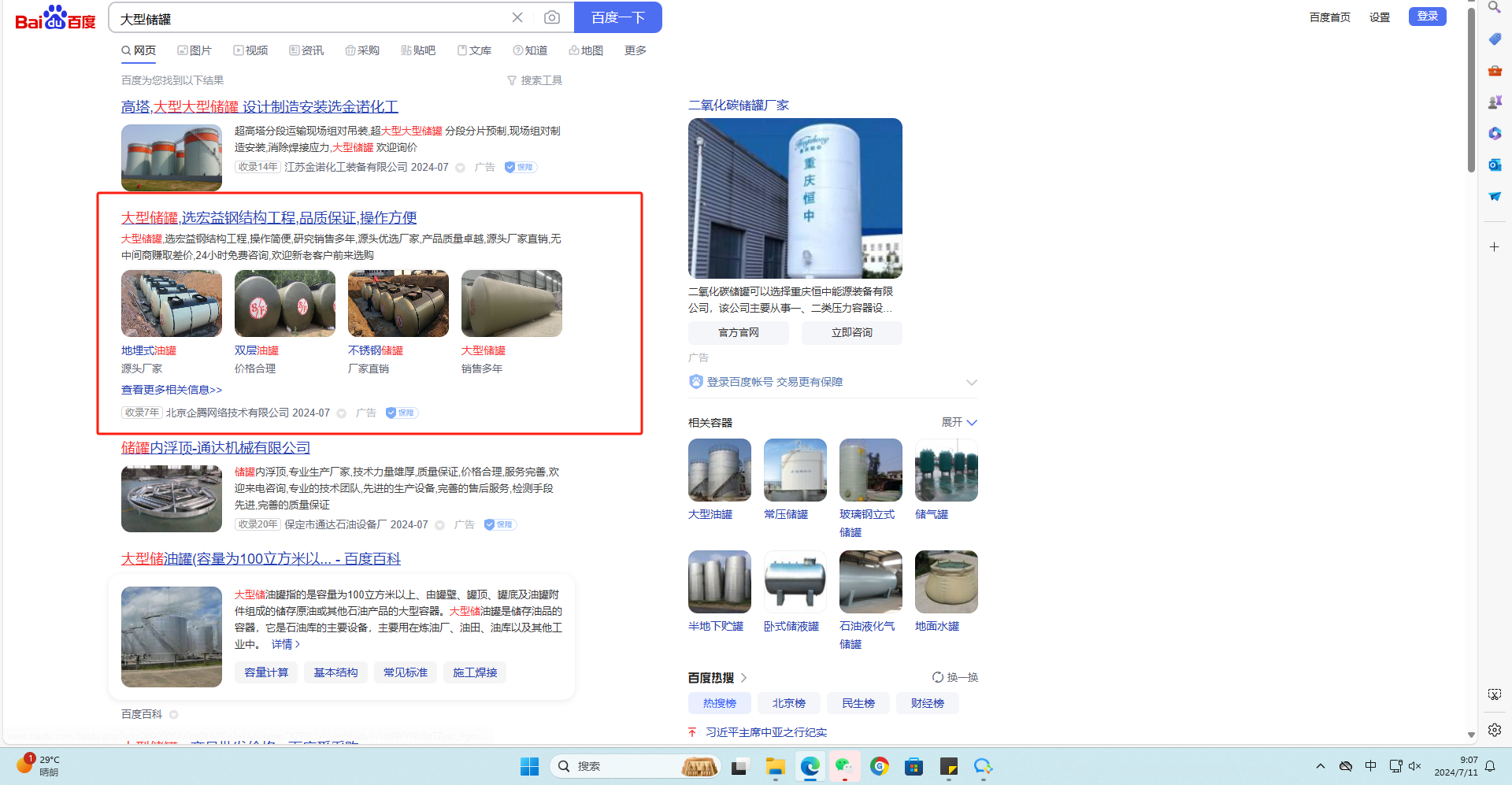
Task: Switch to the 地图 tab
Action: (586, 50)
